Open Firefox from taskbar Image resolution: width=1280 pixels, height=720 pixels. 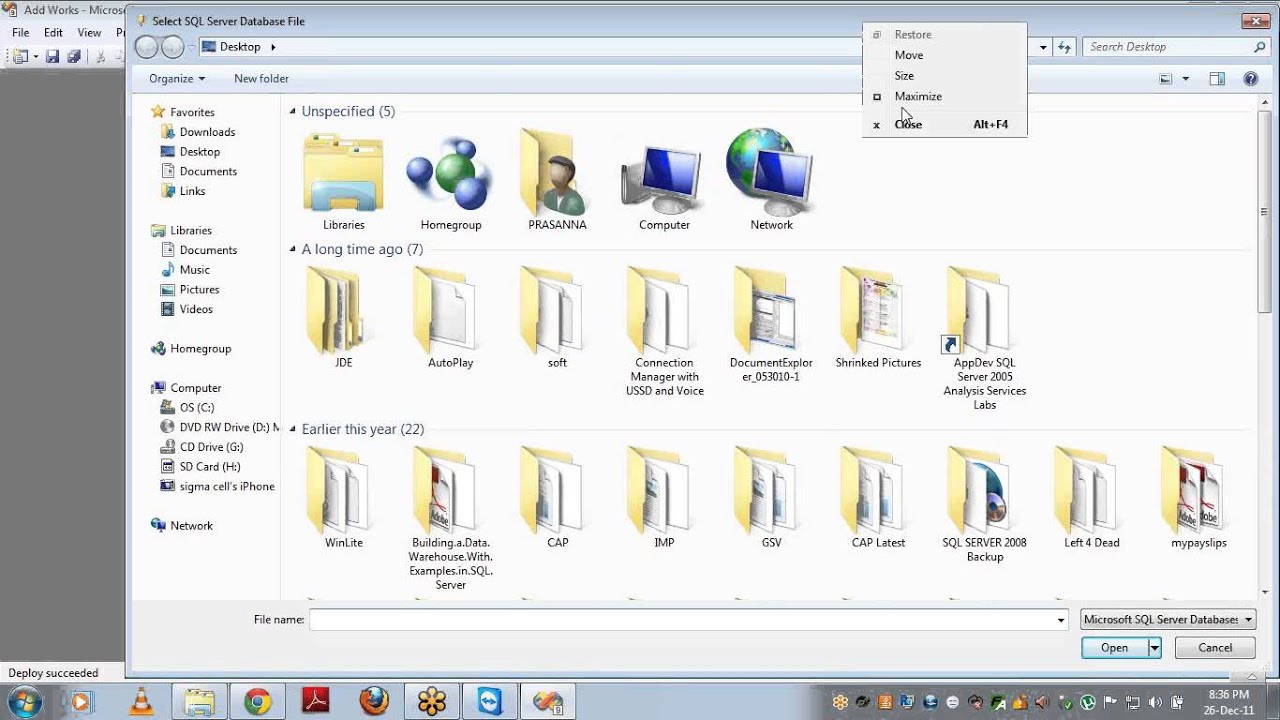[x=374, y=702]
